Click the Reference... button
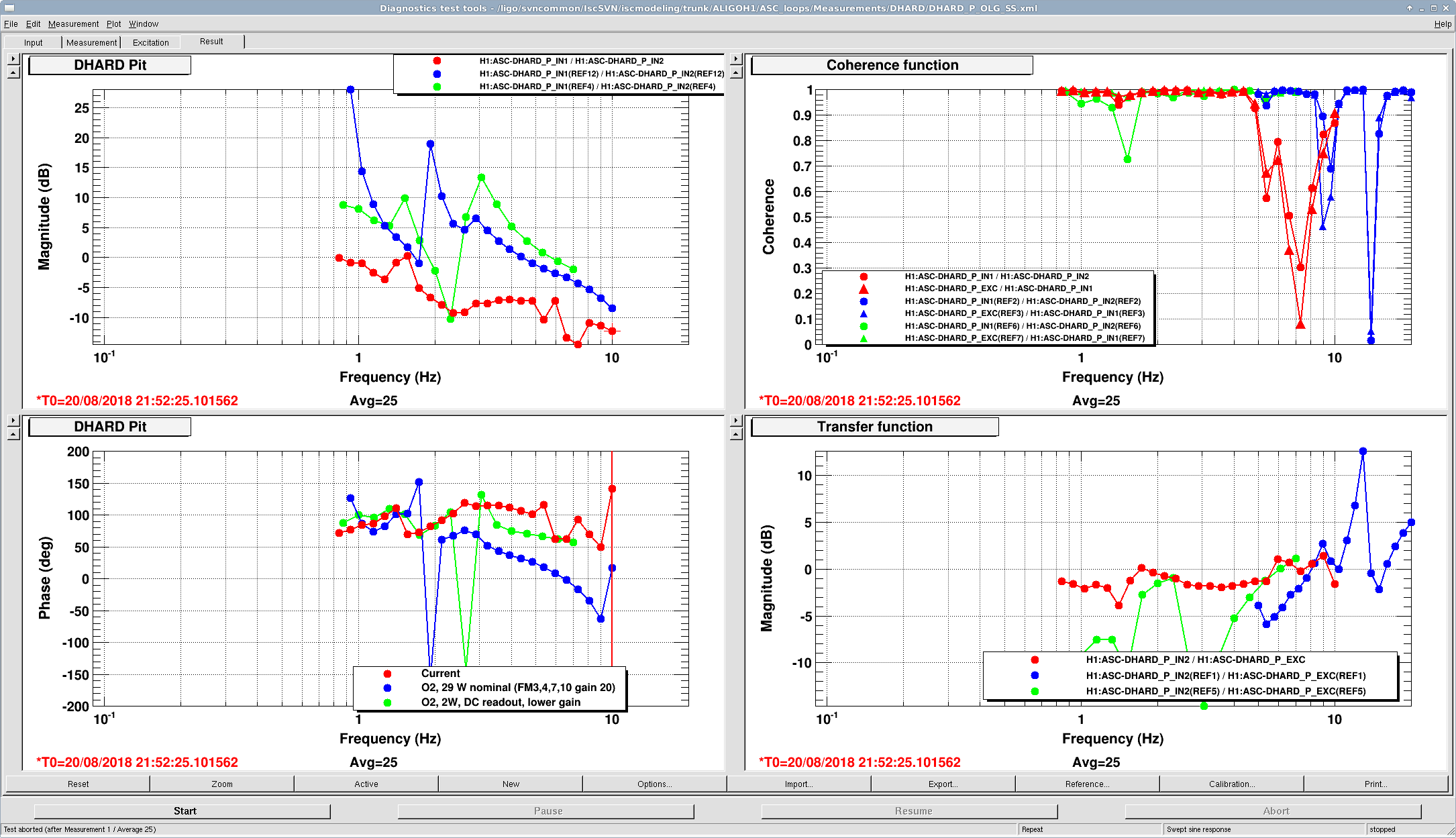 pyautogui.click(x=1087, y=784)
